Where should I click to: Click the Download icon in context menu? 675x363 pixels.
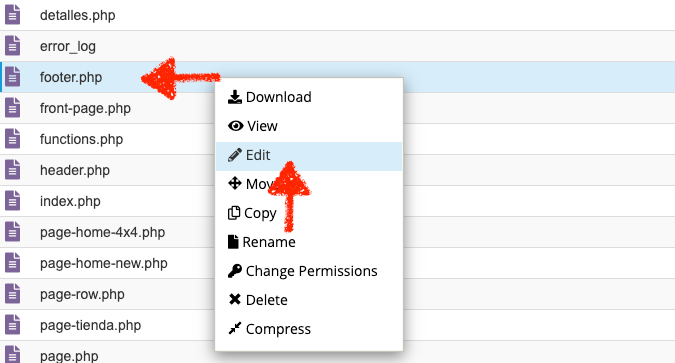coord(235,97)
